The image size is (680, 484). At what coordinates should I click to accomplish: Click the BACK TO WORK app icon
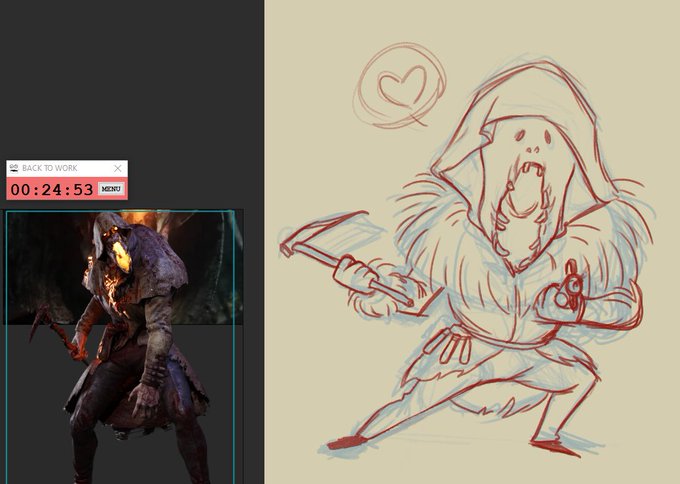click(14, 168)
